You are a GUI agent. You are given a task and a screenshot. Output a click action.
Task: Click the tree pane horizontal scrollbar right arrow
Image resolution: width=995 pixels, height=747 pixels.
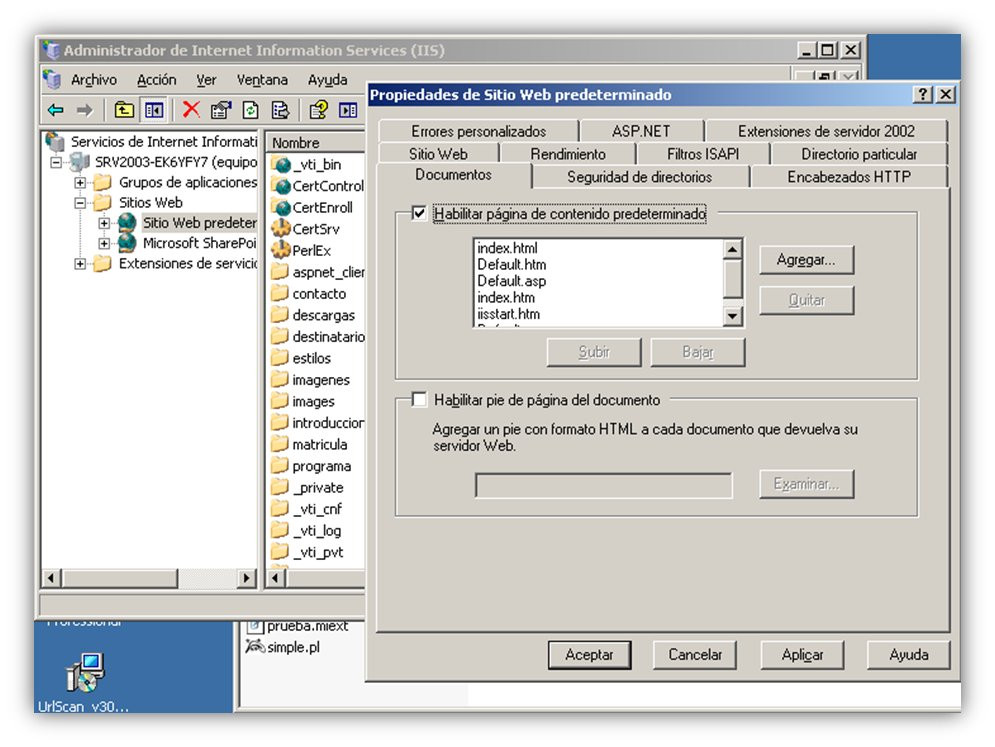pos(246,578)
